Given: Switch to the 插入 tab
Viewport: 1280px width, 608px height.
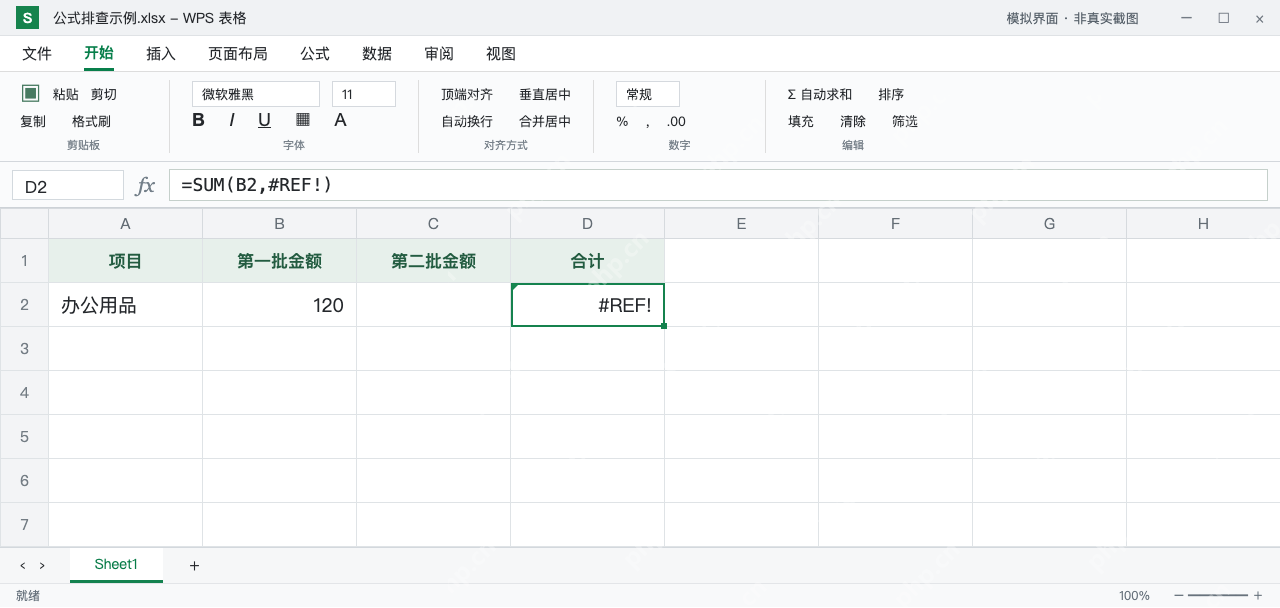Looking at the screenshot, I should point(161,54).
